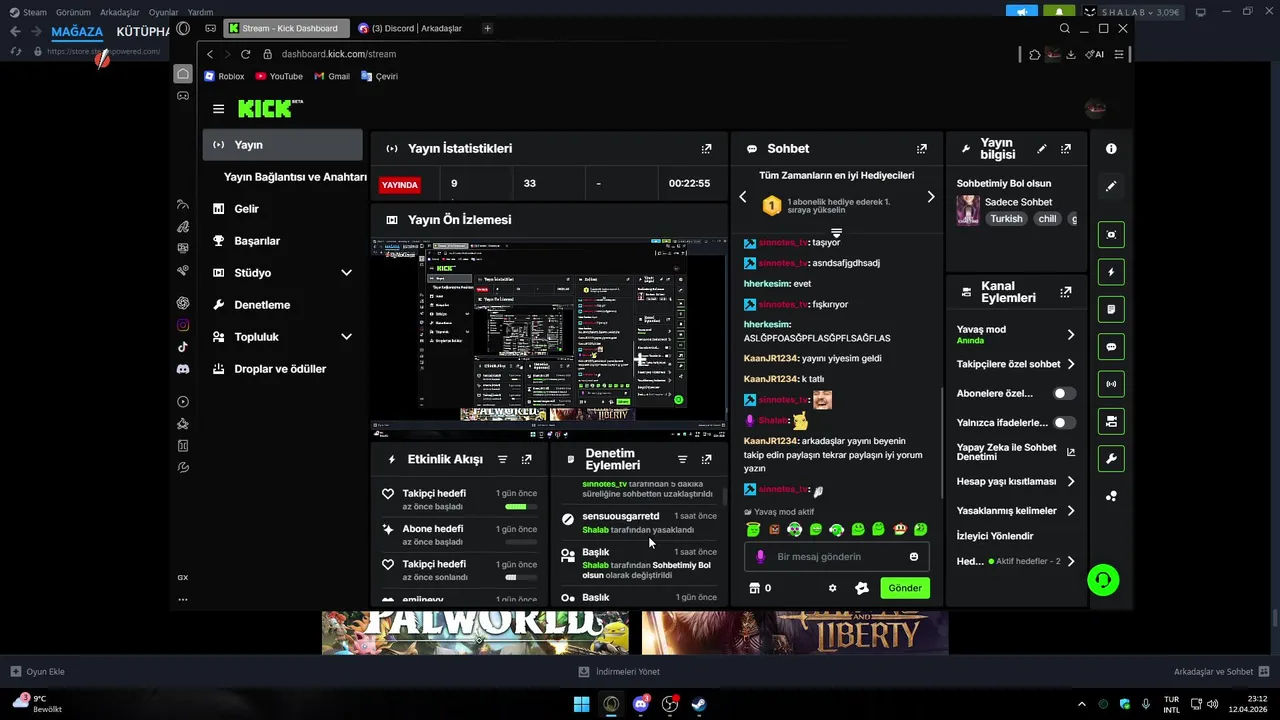Viewport: 1280px width, 720px height.
Task: Open the green headset support button
Action: 1103,580
